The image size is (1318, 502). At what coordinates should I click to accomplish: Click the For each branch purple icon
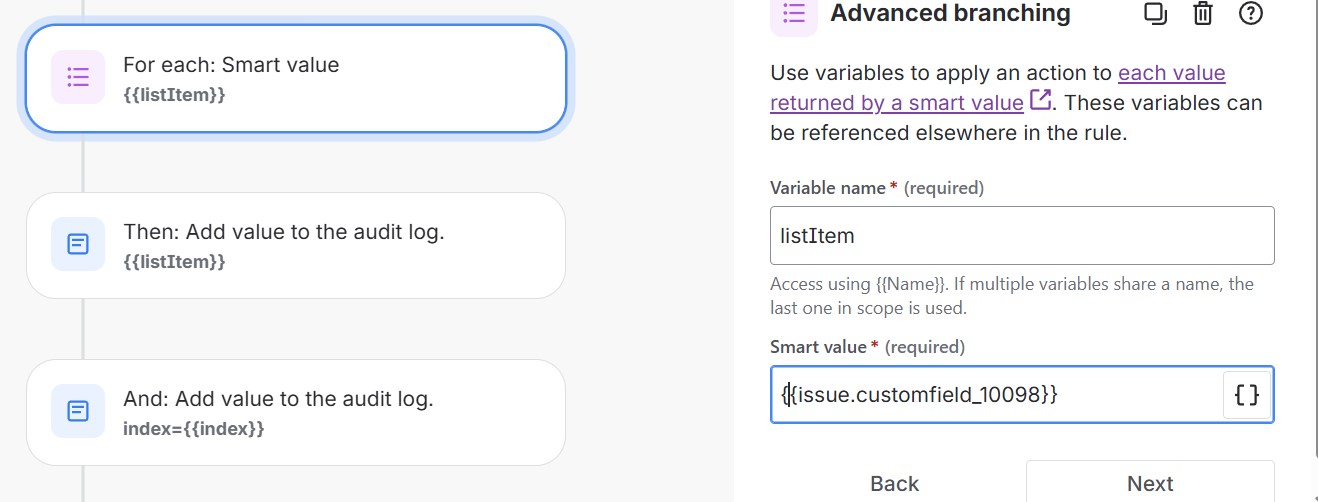(x=78, y=78)
